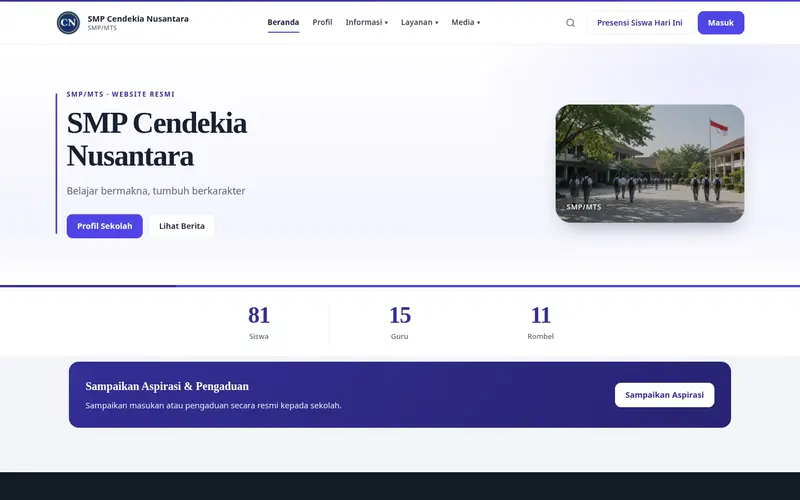Click the Sampaikan Aspirasi button
The height and width of the screenshot is (500, 800).
pyautogui.click(x=664, y=395)
